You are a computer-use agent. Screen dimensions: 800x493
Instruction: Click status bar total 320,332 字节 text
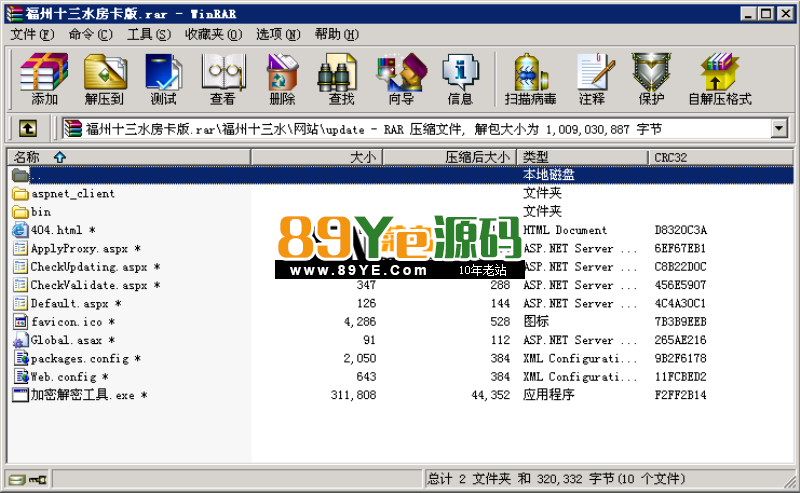coord(576,479)
